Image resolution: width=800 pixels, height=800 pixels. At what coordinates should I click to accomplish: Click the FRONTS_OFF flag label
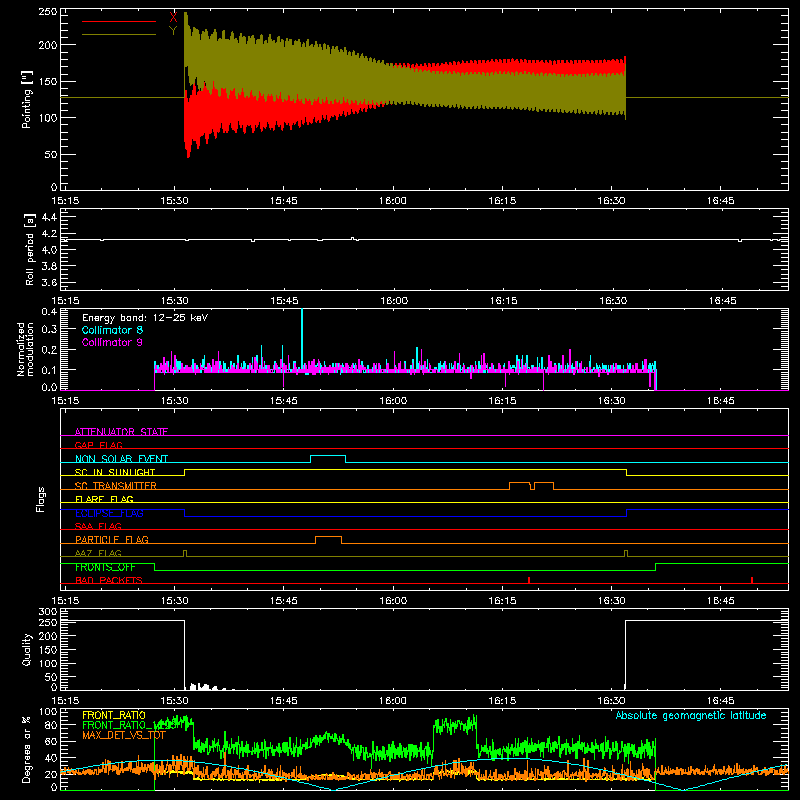click(105, 567)
